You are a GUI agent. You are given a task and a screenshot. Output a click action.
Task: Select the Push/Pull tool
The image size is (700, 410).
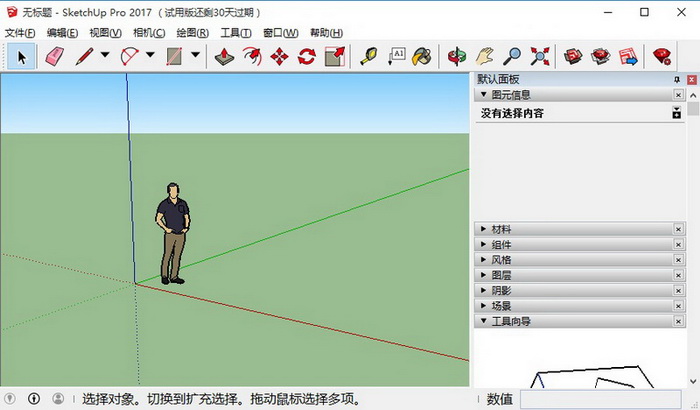(224, 57)
